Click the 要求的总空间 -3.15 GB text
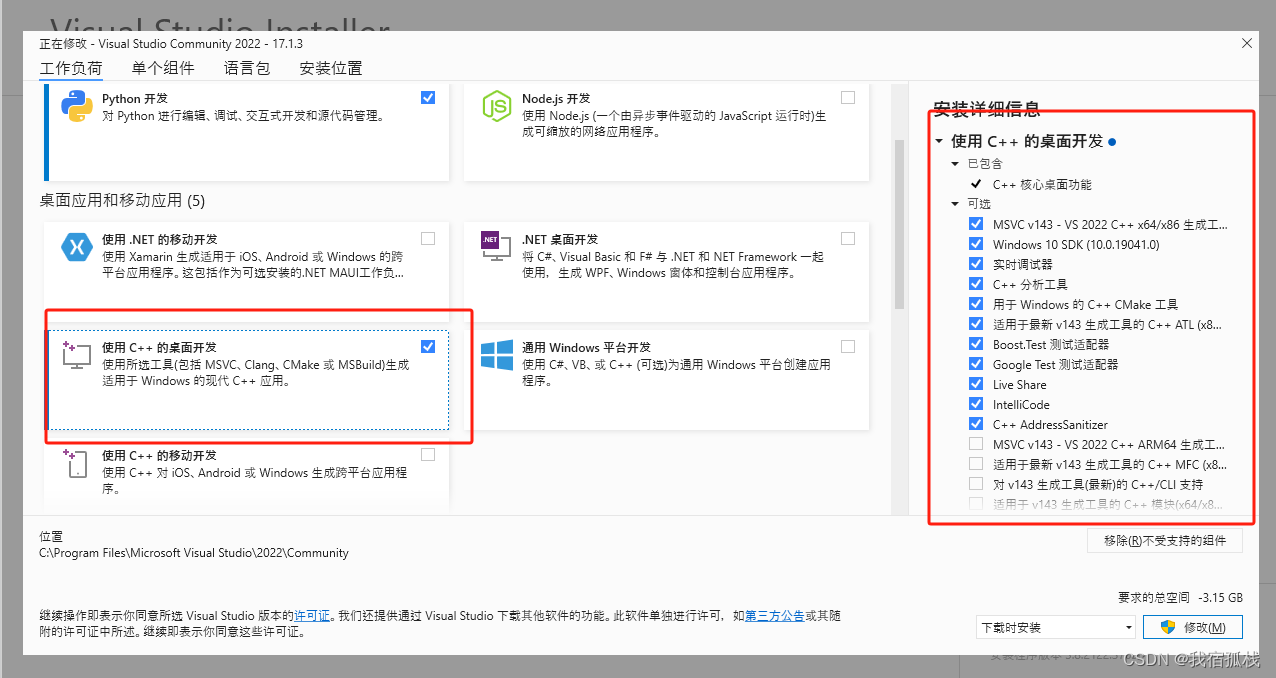This screenshot has height=678, width=1276. coord(1180,597)
